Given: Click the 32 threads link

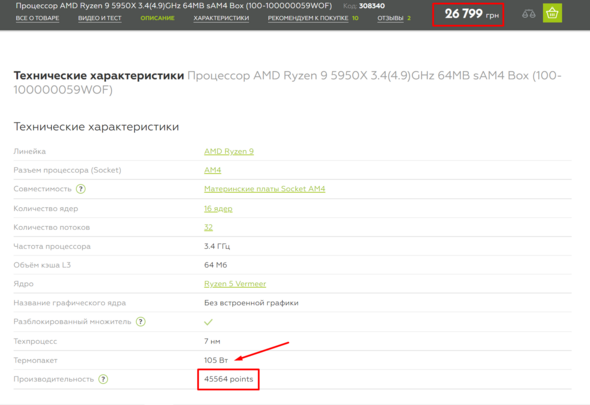Looking at the screenshot, I should pos(208,227).
